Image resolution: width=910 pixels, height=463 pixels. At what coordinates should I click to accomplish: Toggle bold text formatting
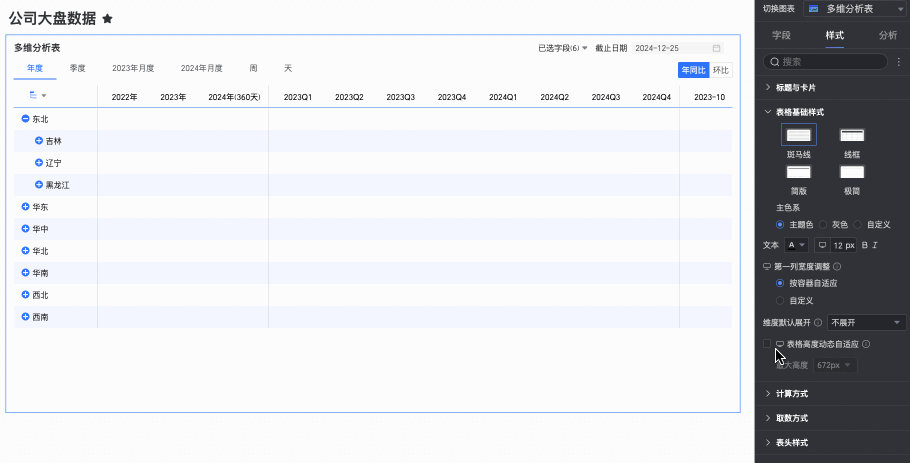[864, 245]
